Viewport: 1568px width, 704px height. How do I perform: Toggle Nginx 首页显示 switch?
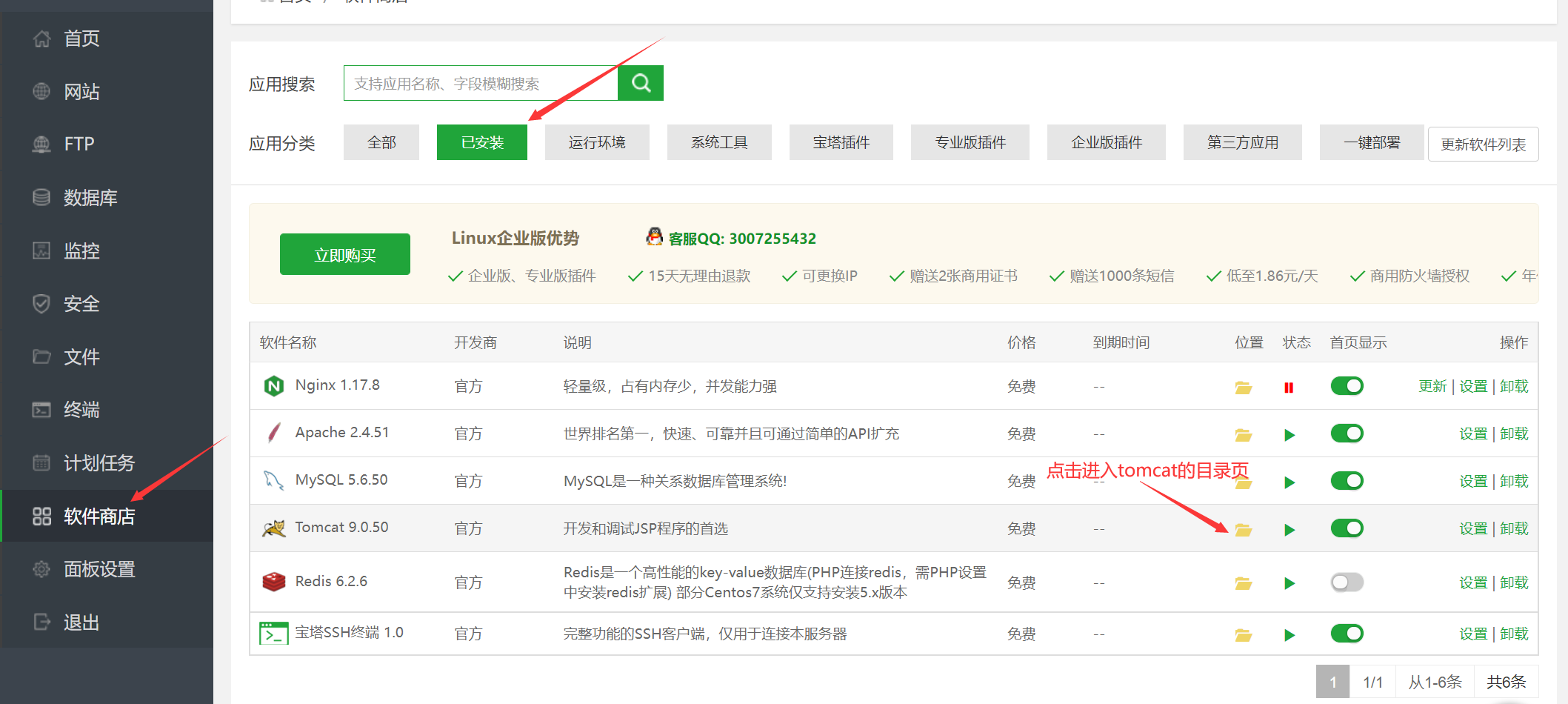pos(1347,386)
